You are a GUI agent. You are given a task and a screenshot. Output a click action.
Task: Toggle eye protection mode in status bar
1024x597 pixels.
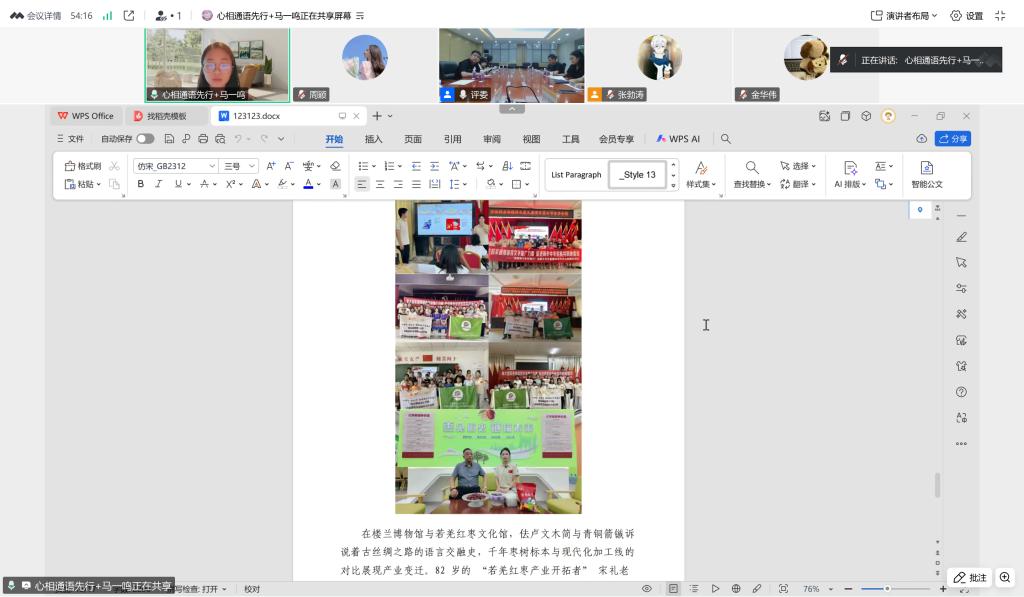click(x=647, y=589)
